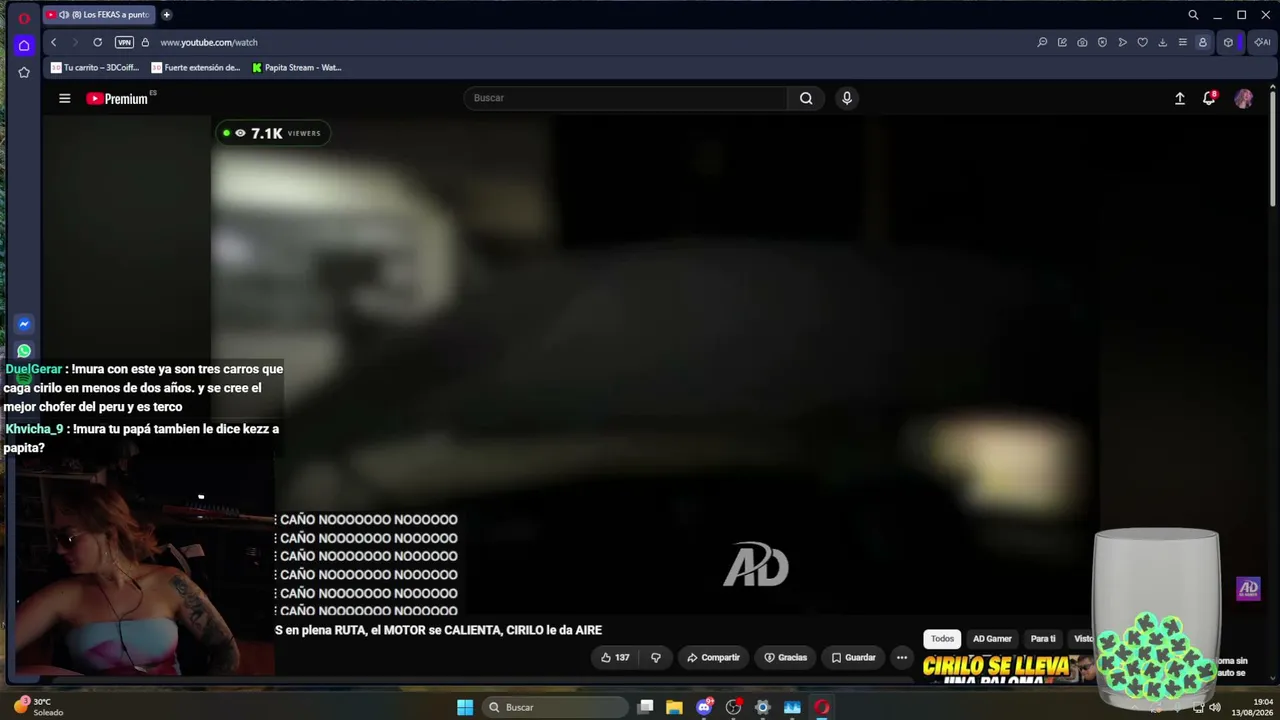Open Opera downloads panel
1280x720 pixels.
pos(1162,42)
